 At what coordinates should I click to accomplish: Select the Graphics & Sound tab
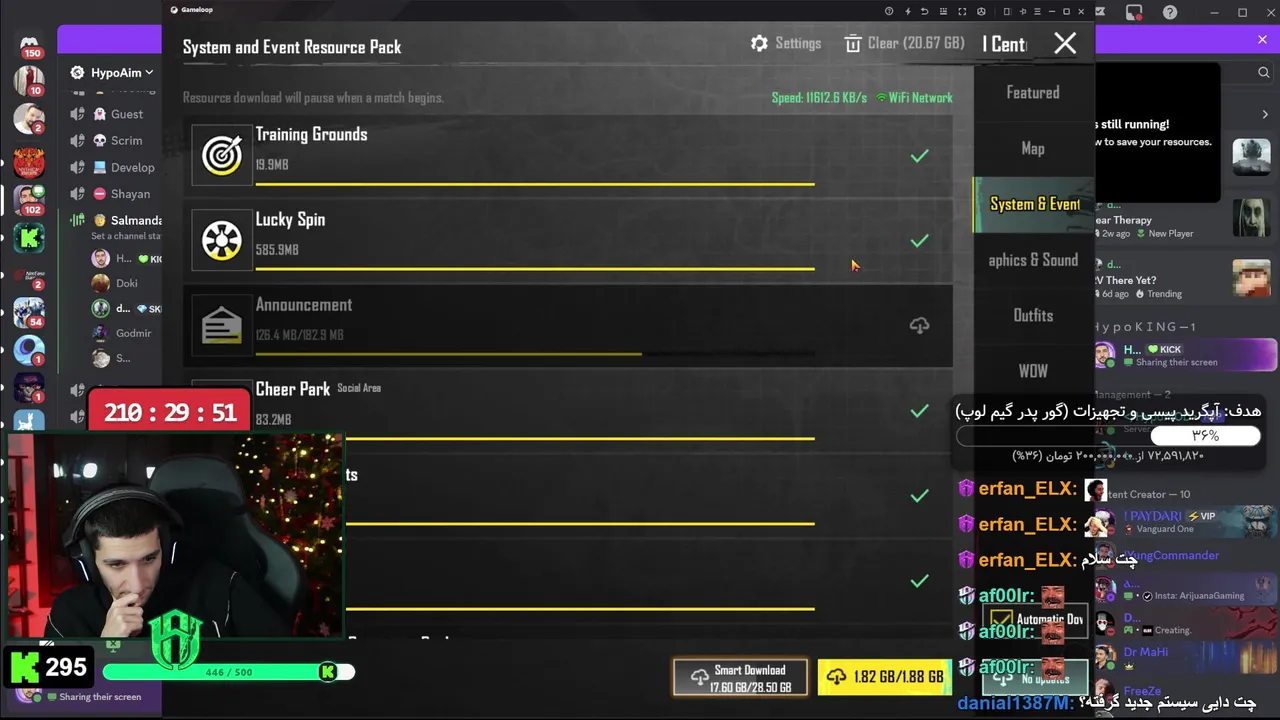point(1033,260)
